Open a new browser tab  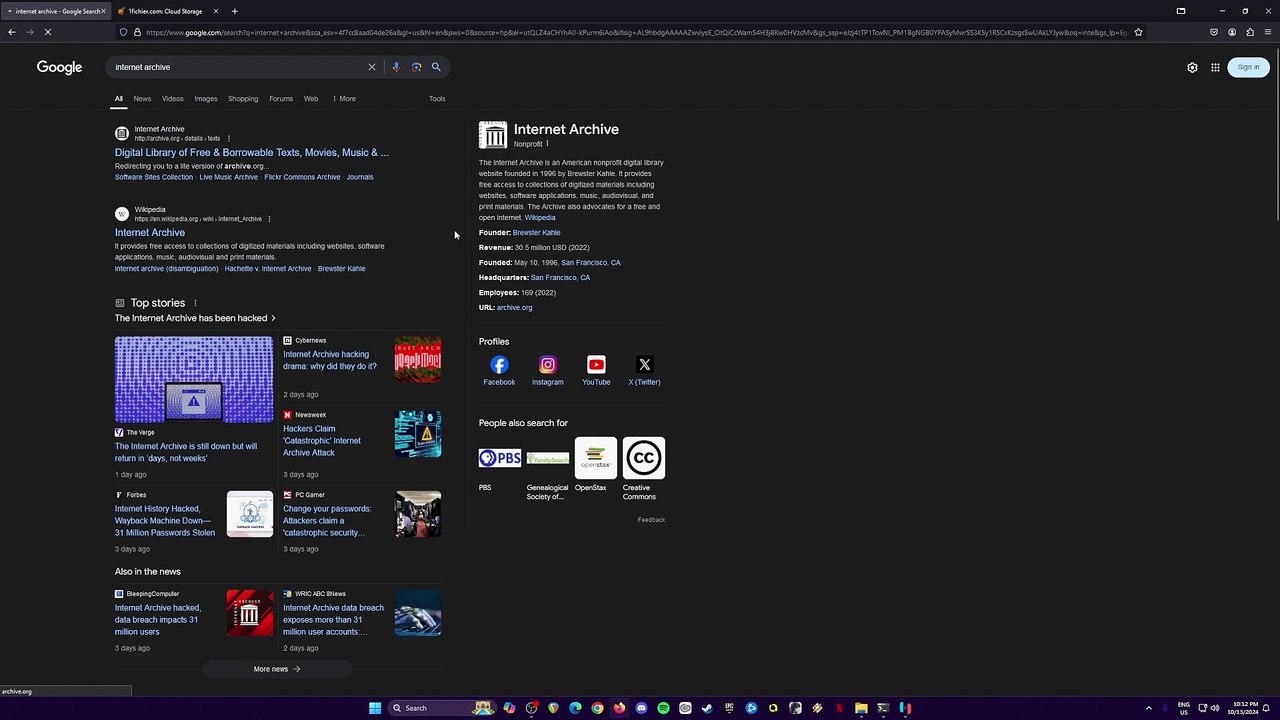tap(234, 11)
